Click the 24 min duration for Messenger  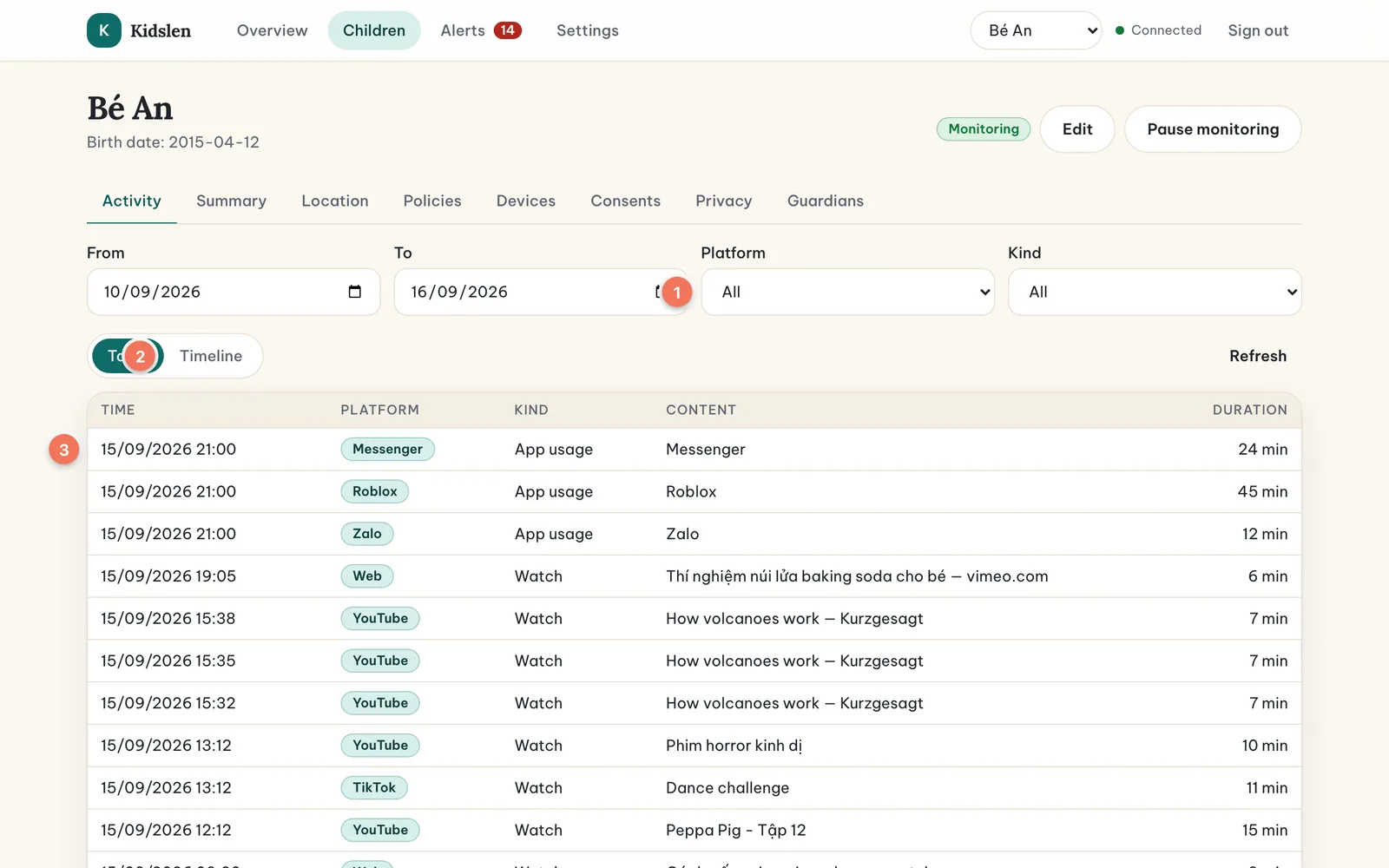pos(1262,450)
